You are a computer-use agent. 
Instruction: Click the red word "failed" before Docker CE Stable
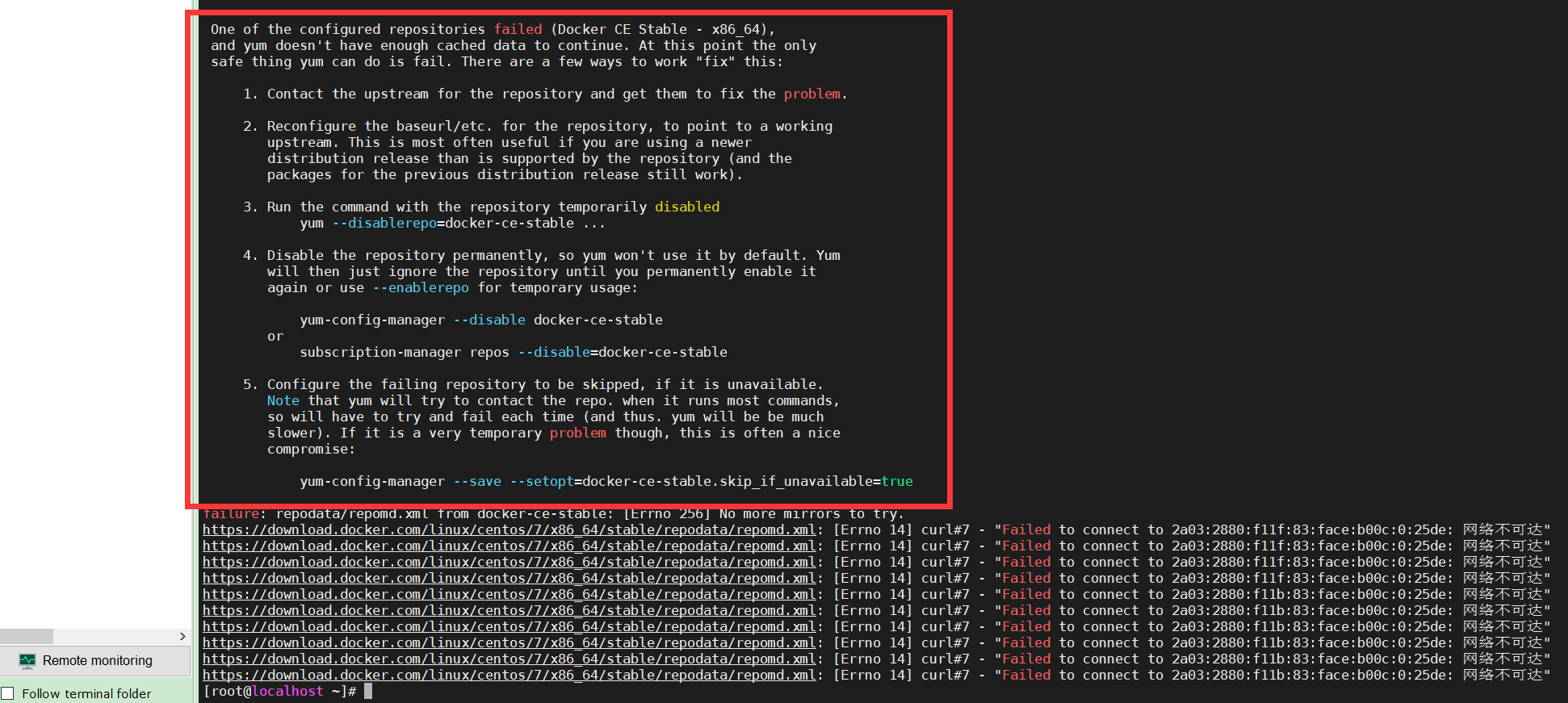click(518, 29)
